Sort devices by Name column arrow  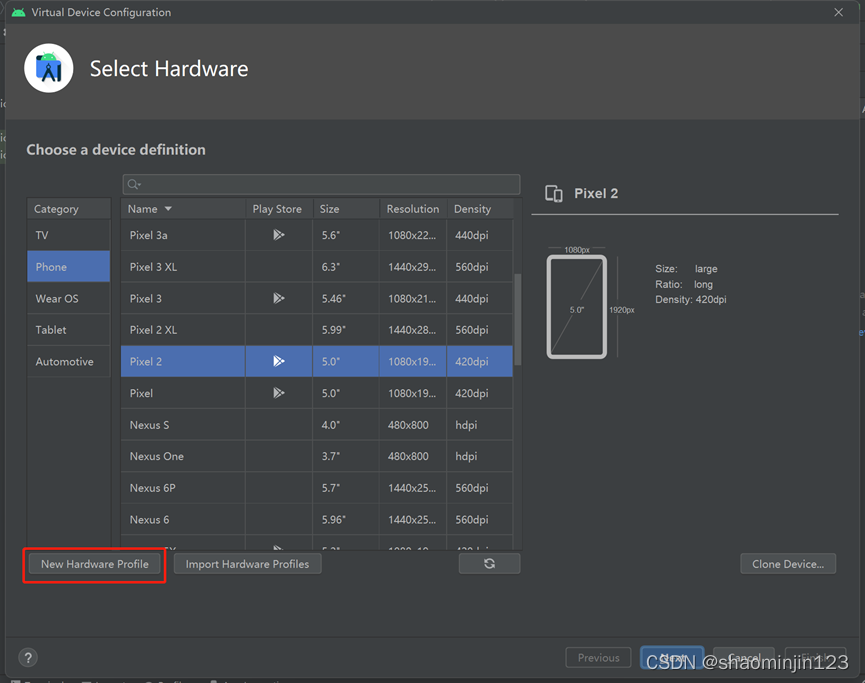point(168,209)
